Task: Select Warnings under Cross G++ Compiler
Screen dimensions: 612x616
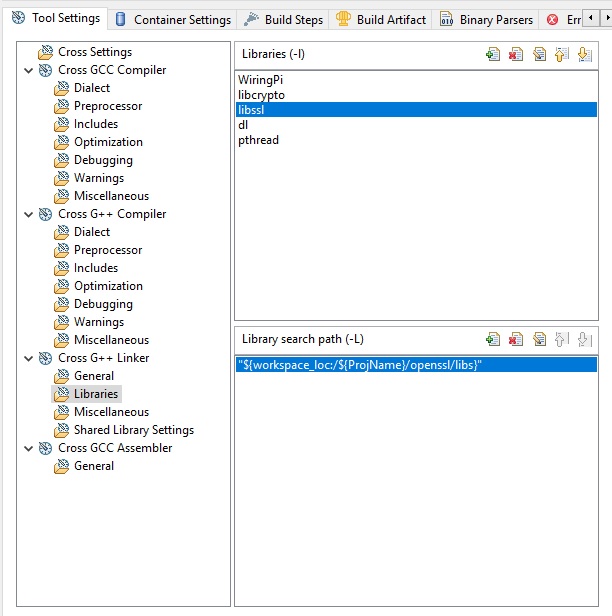Action: [99, 322]
